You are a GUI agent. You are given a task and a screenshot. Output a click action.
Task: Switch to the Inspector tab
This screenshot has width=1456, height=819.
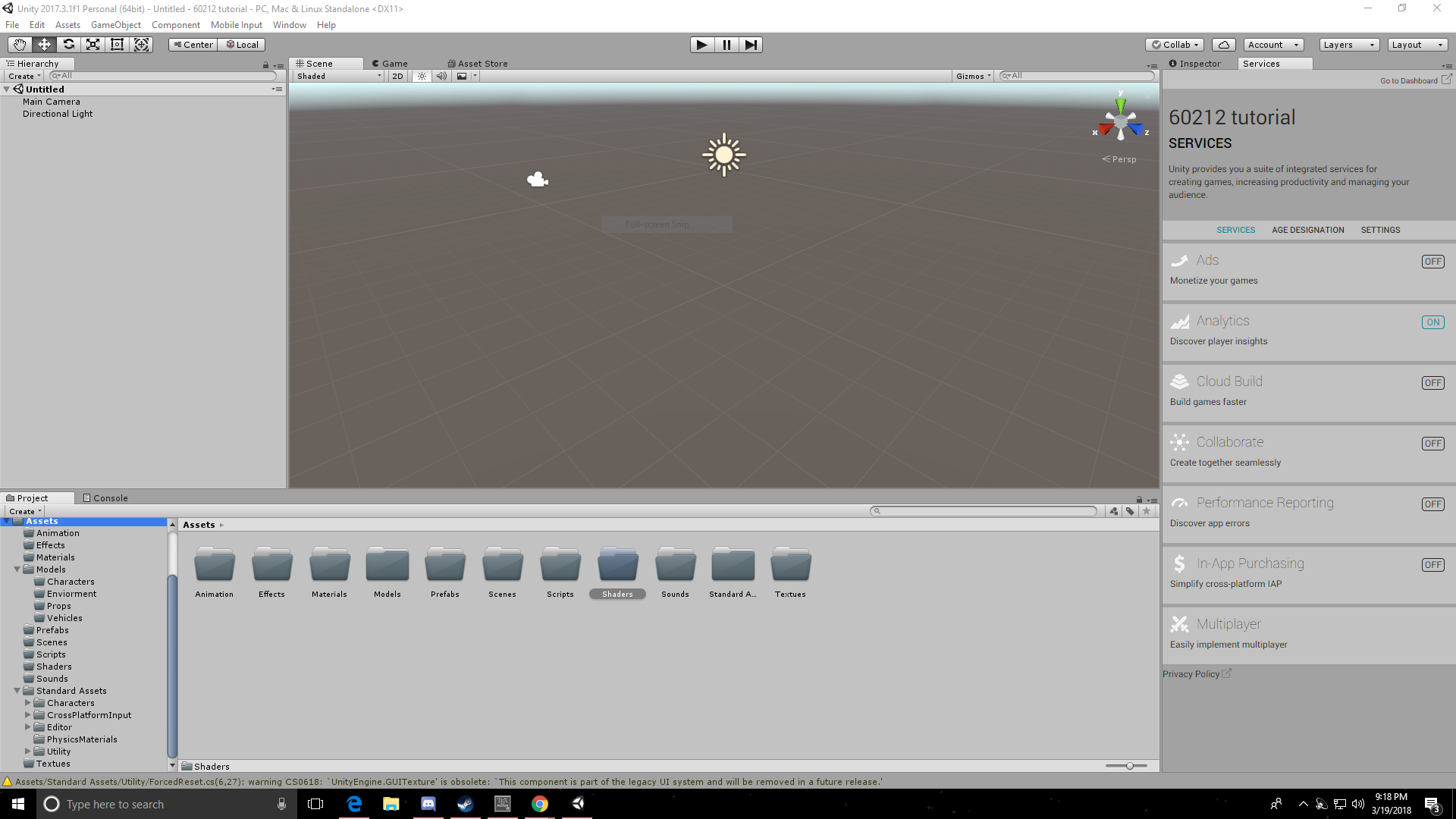[x=1195, y=64]
